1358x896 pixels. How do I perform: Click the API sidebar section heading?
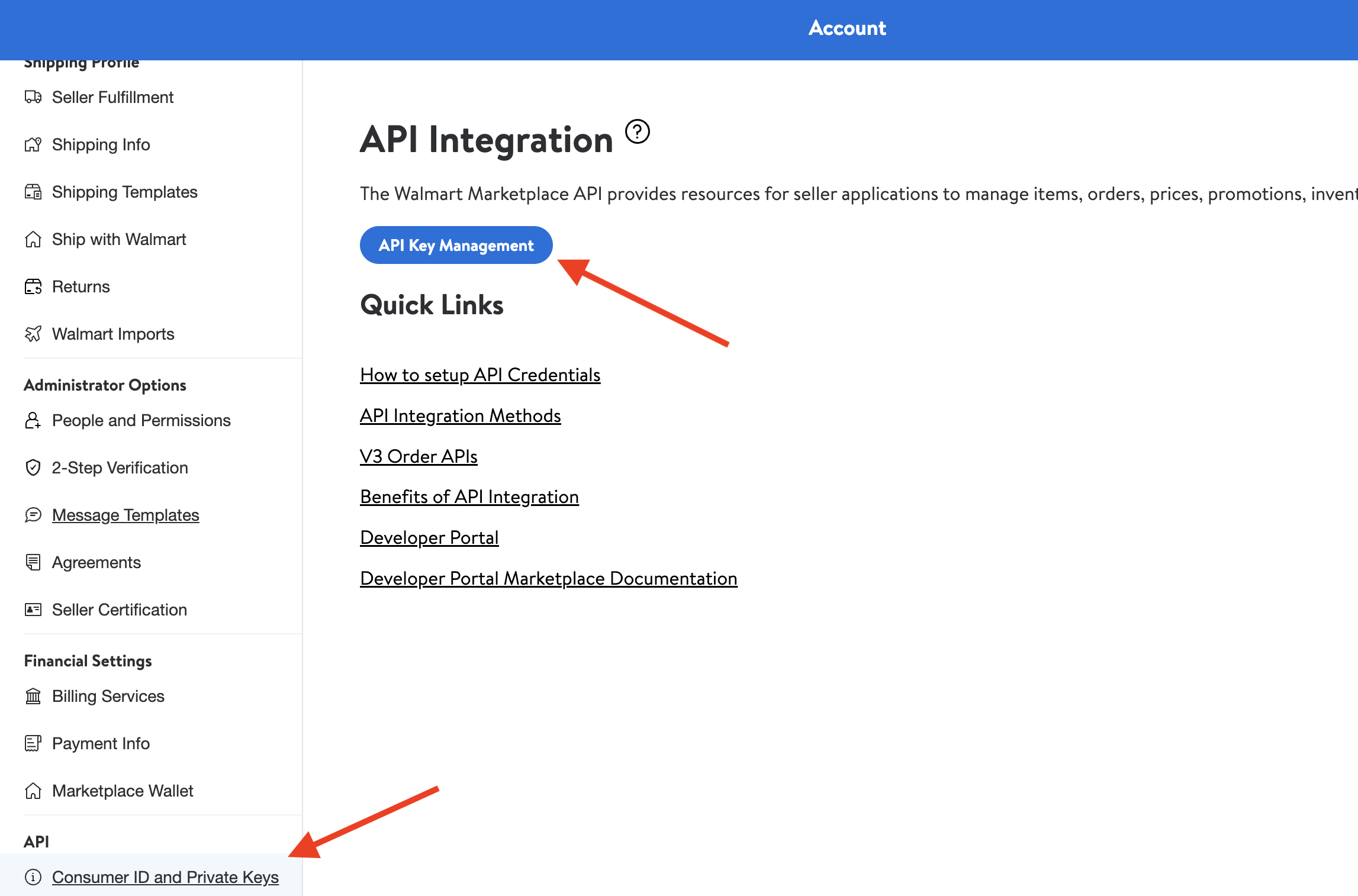(x=36, y=842)
